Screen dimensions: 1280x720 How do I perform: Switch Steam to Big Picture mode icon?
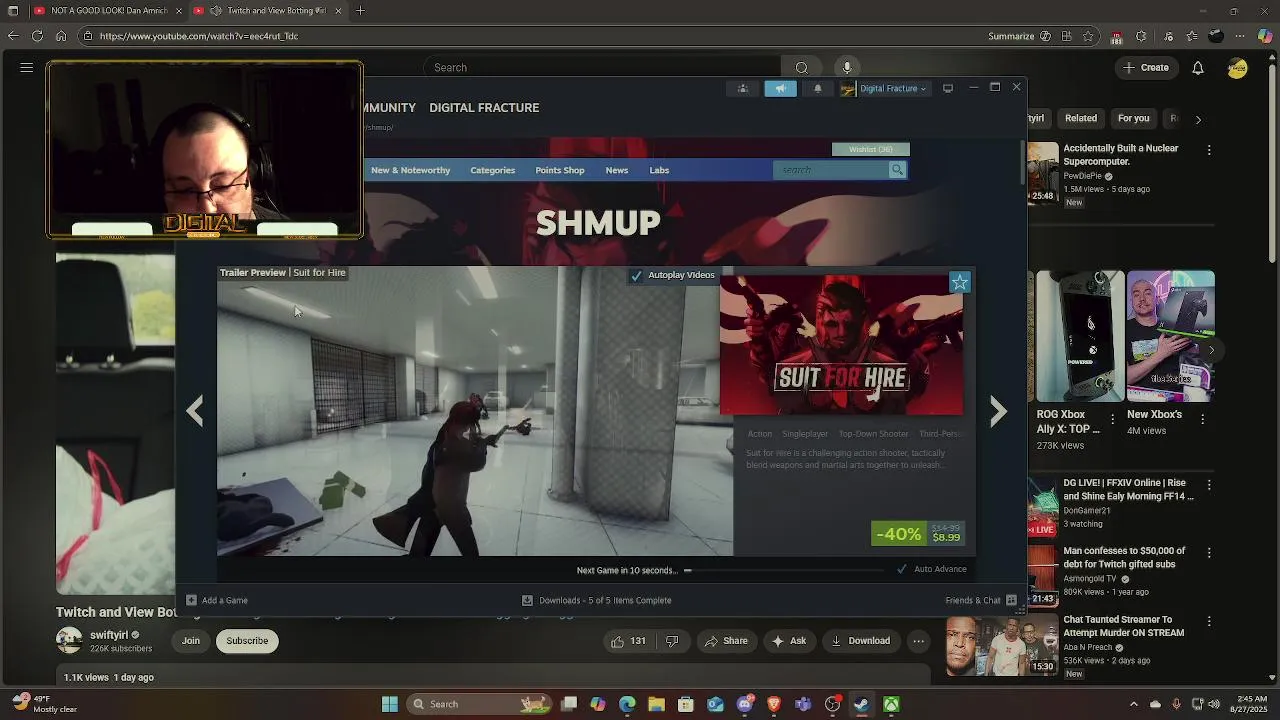[948, 88]
